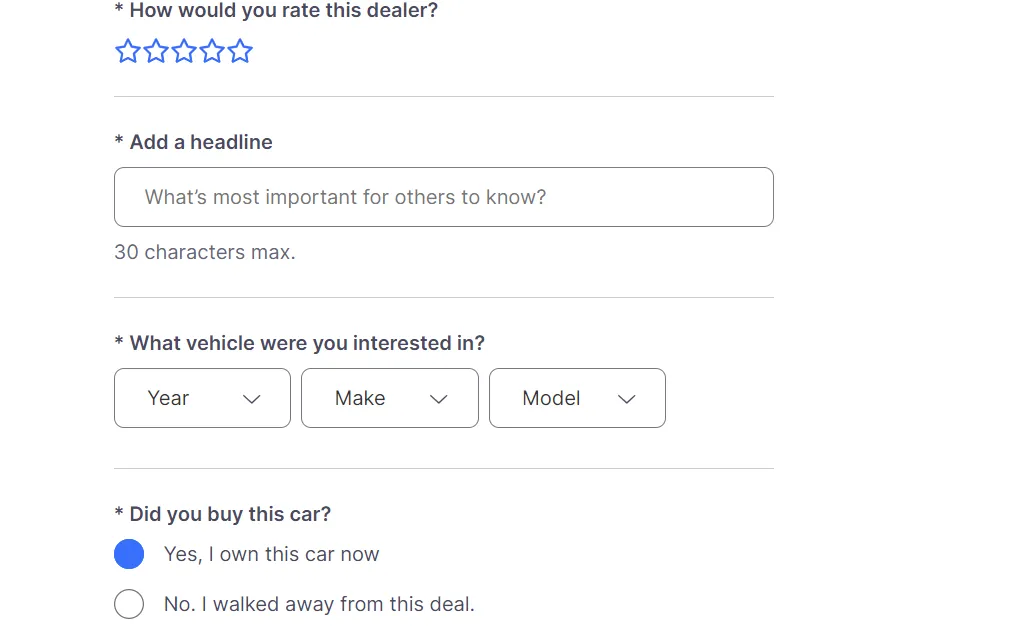This screenshot has width=1021, height=626.
Task: Click the middle star of the rating row
Action: click(x=183, y=50)
